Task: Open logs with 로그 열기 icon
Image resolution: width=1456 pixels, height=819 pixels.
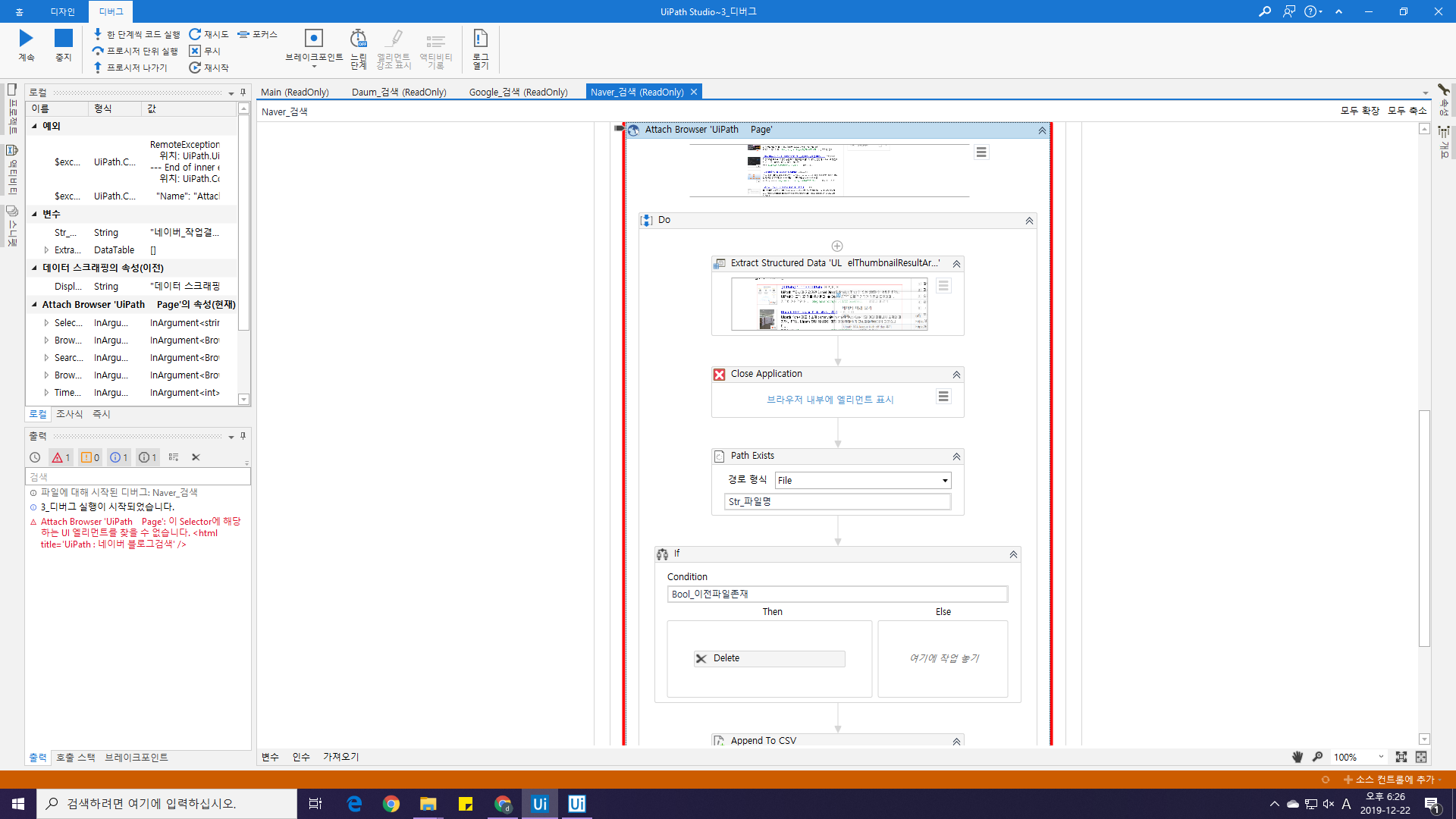Action: 480,39
